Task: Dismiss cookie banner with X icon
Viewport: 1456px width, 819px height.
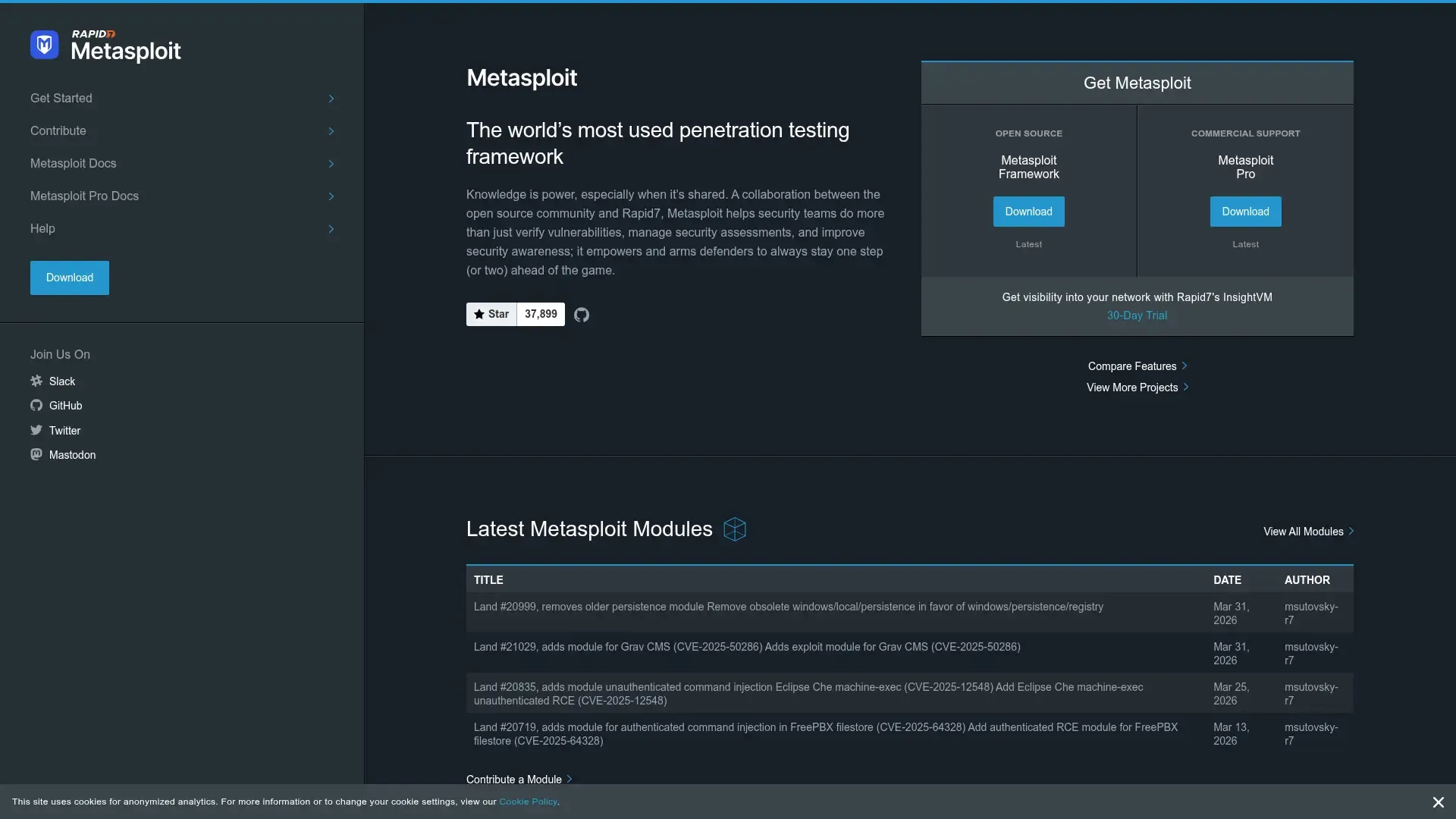Action: [1438, 802]
